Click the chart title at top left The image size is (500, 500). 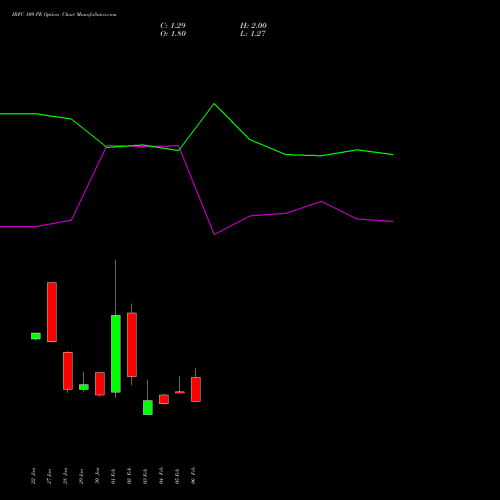pyautogui.click(x=64, y=15)
